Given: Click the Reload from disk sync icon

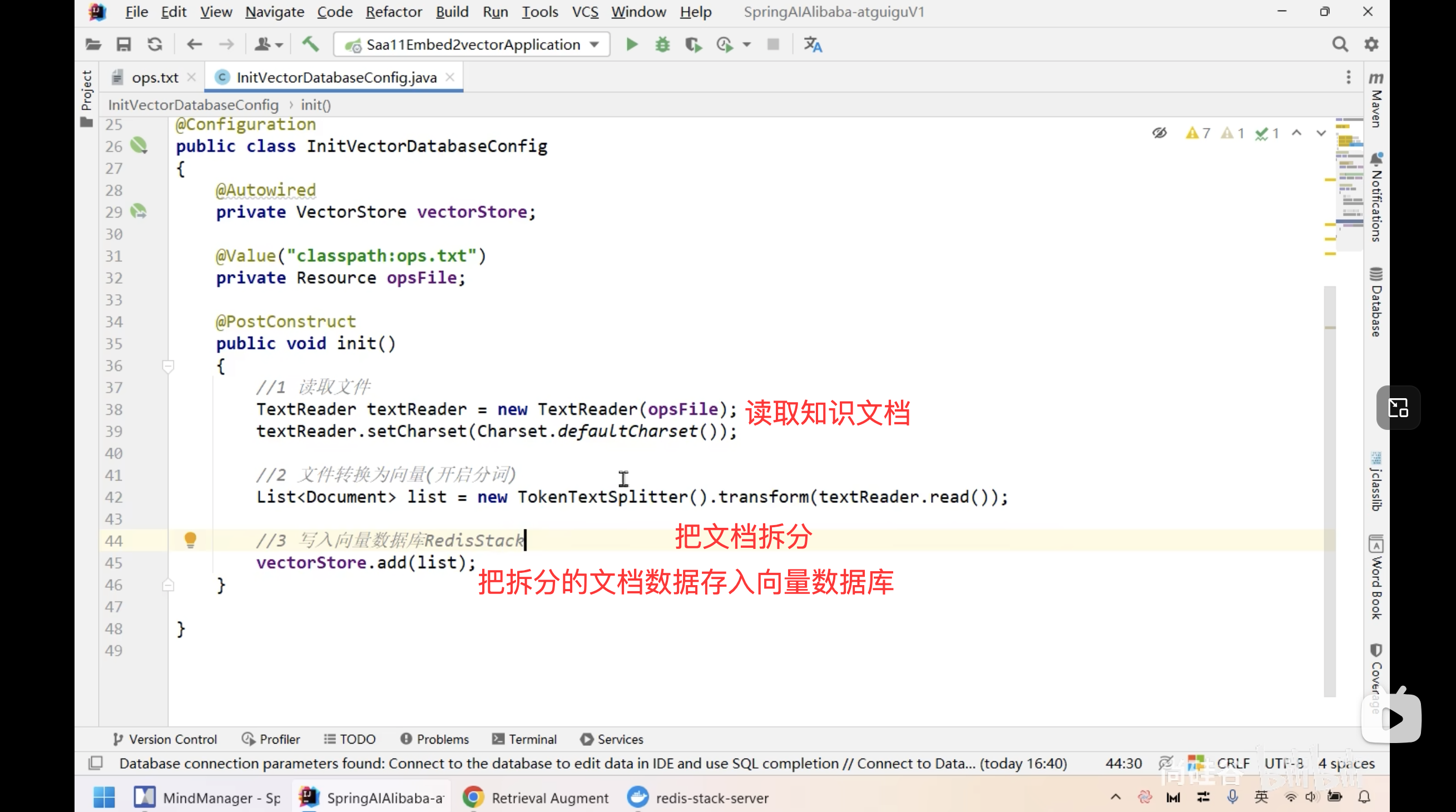Looking at the screenshot, I should pos(155,44).
